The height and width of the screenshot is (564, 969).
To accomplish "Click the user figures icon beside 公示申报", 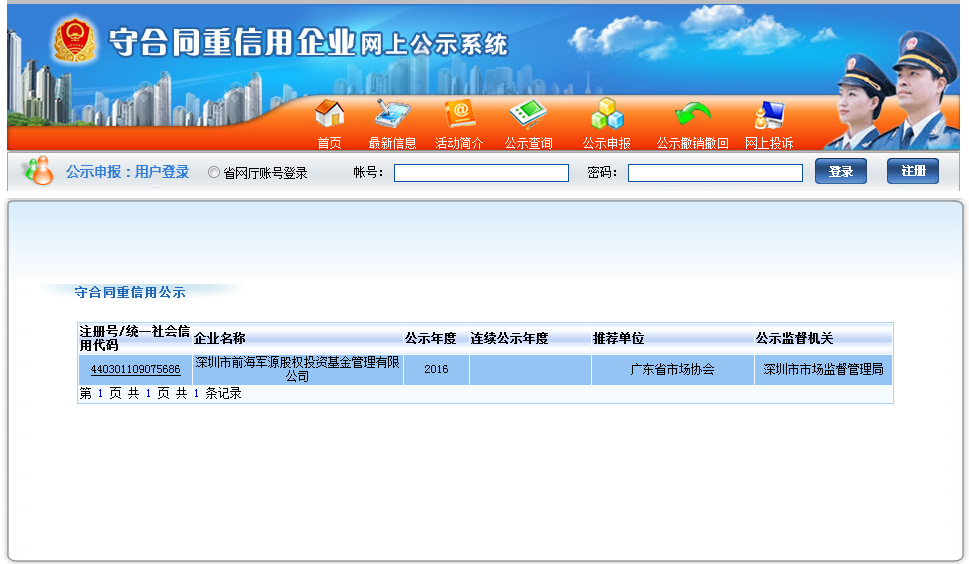I will (38, 171).
